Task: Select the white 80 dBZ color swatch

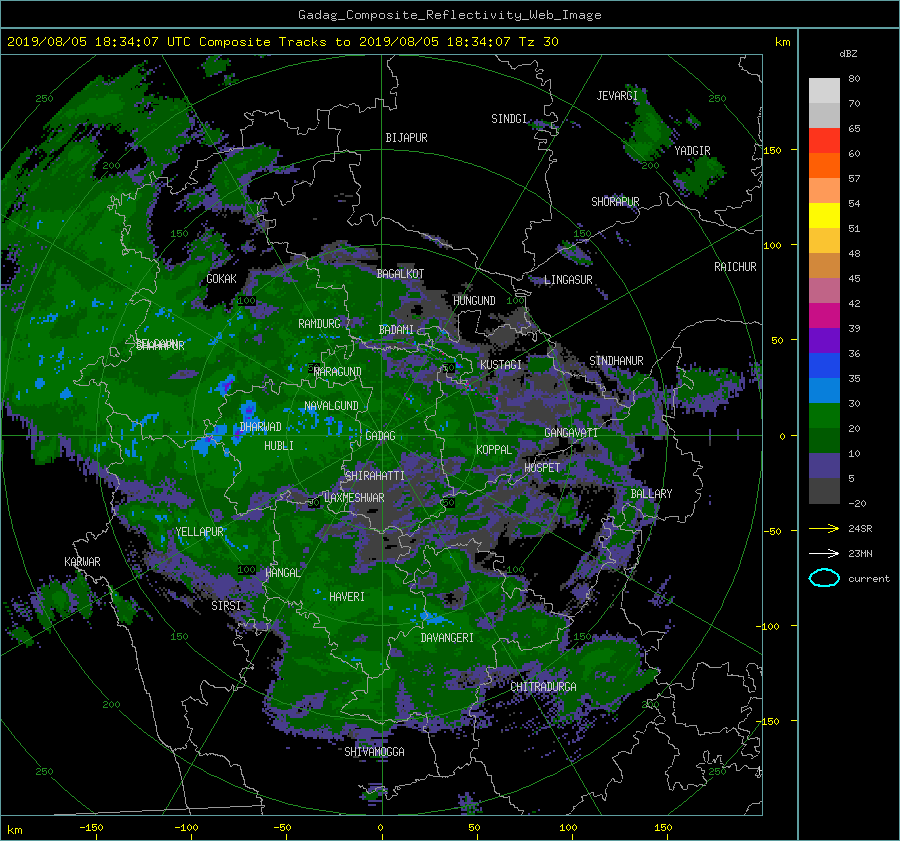Action: coord(824,91)
